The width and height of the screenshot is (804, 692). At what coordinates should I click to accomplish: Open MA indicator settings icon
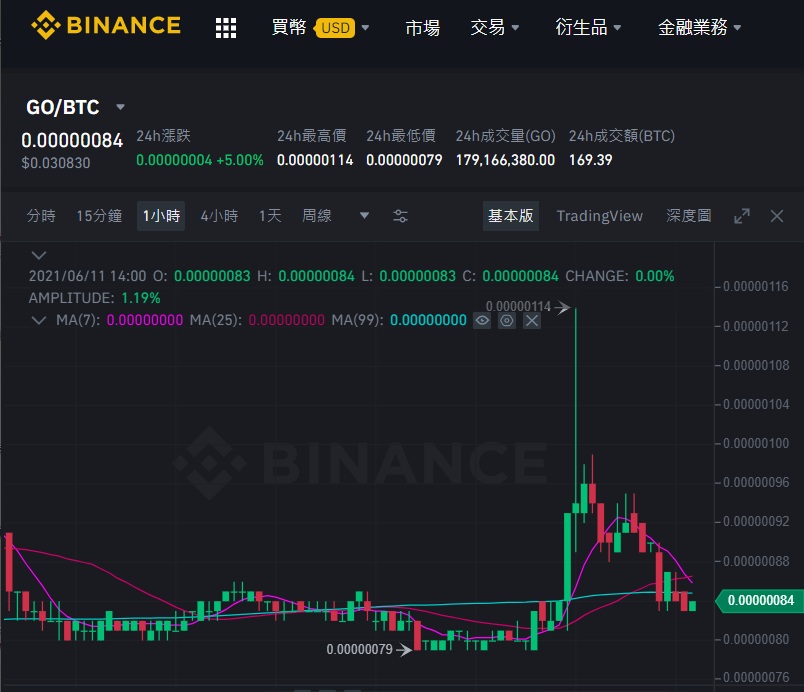507,321
